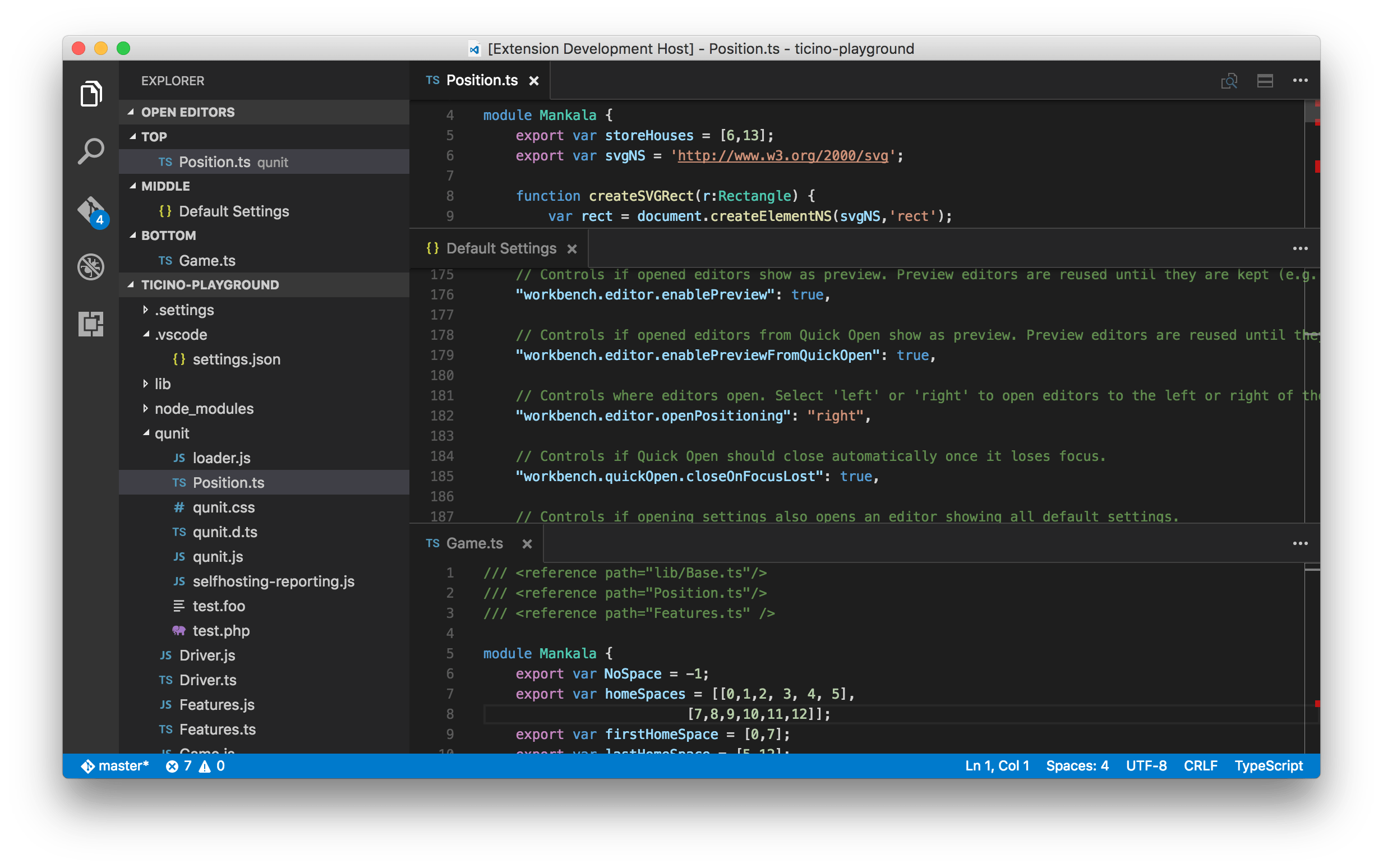Viewport: 1383px width, 868px height.
Task: Open the Debug view icon
Action: (x=91, y=266)
